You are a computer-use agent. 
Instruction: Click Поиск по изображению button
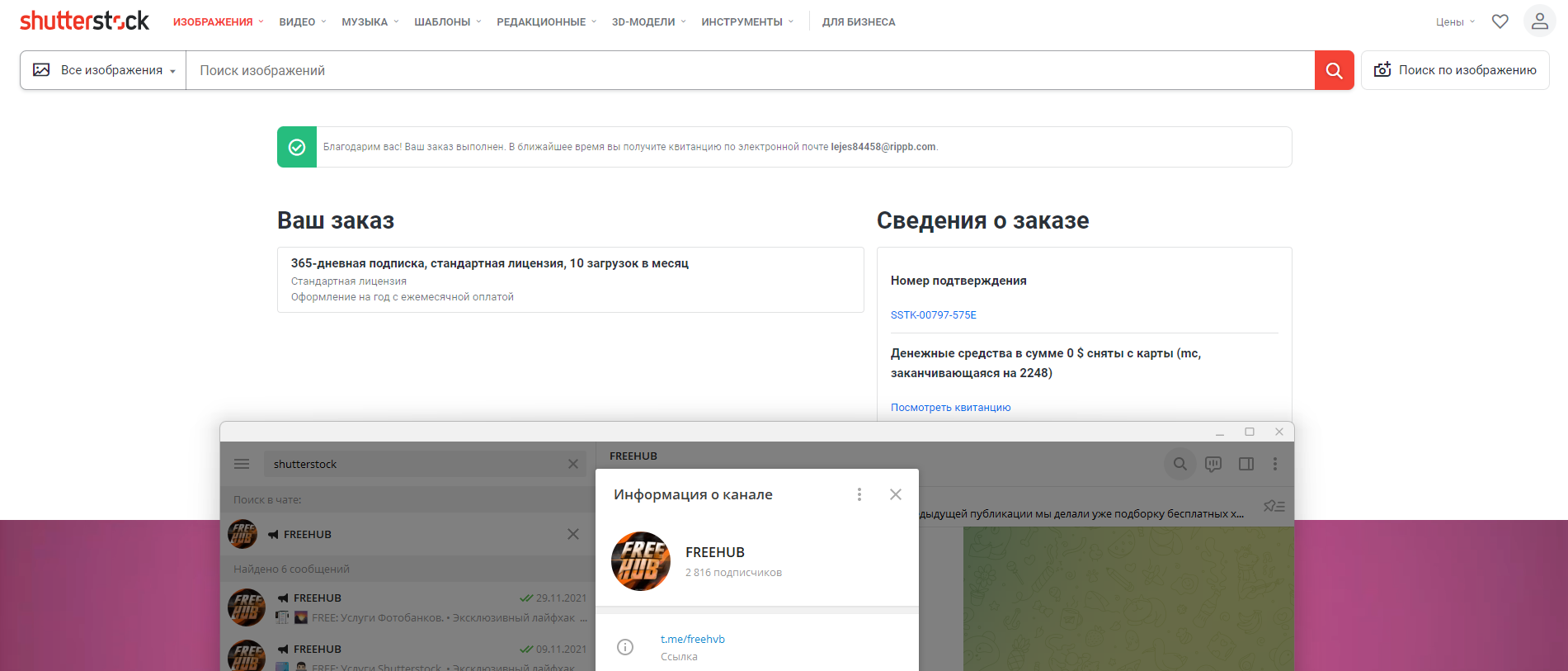point(1455,70)
